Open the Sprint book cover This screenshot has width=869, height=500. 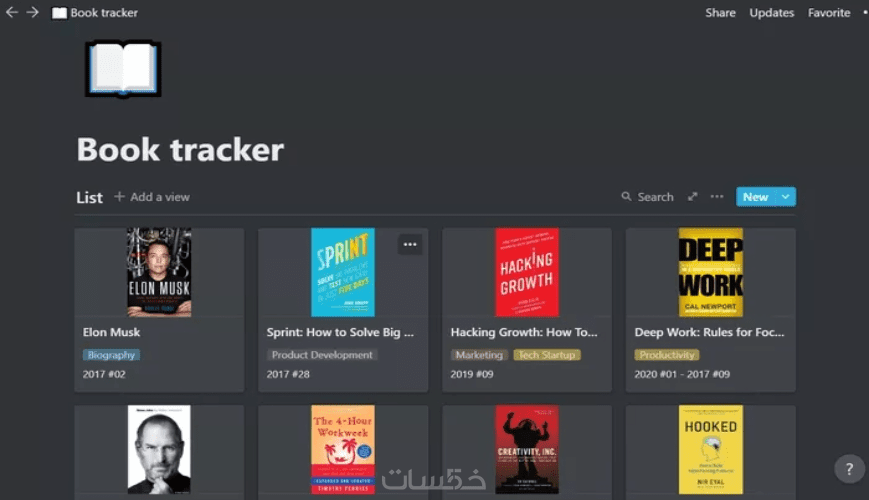[343, 272]
